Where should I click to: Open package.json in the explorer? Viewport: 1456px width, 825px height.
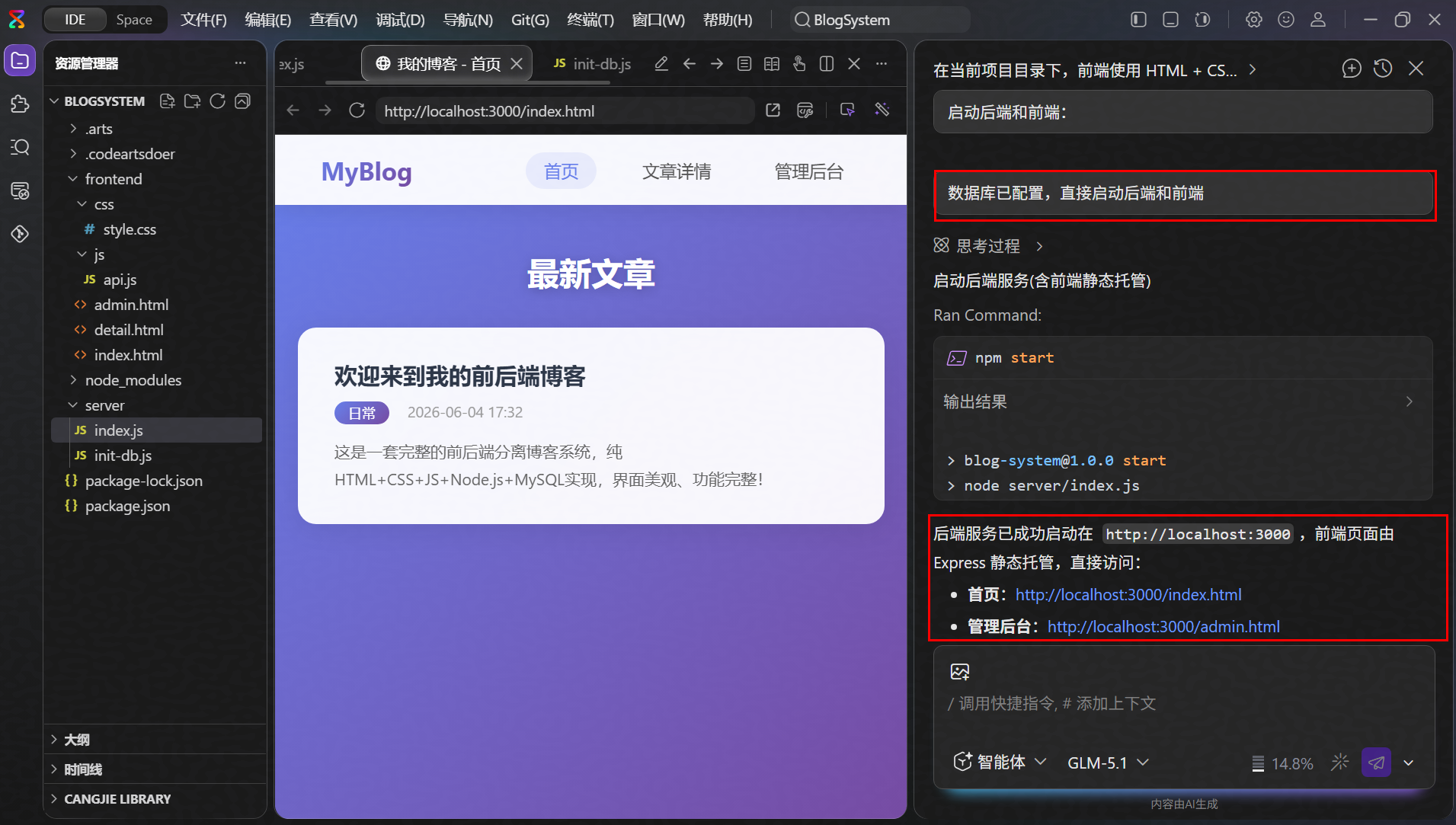click(x=127, y=506)
